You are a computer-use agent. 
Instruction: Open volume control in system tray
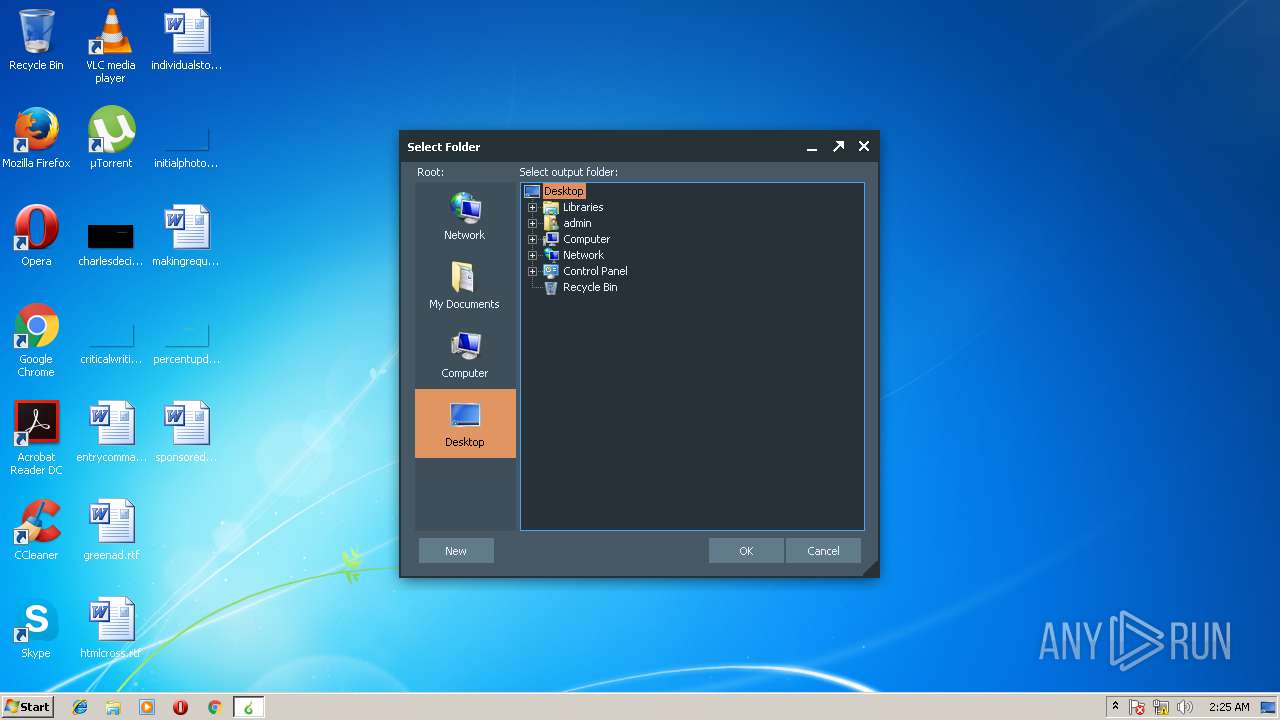1185,707
